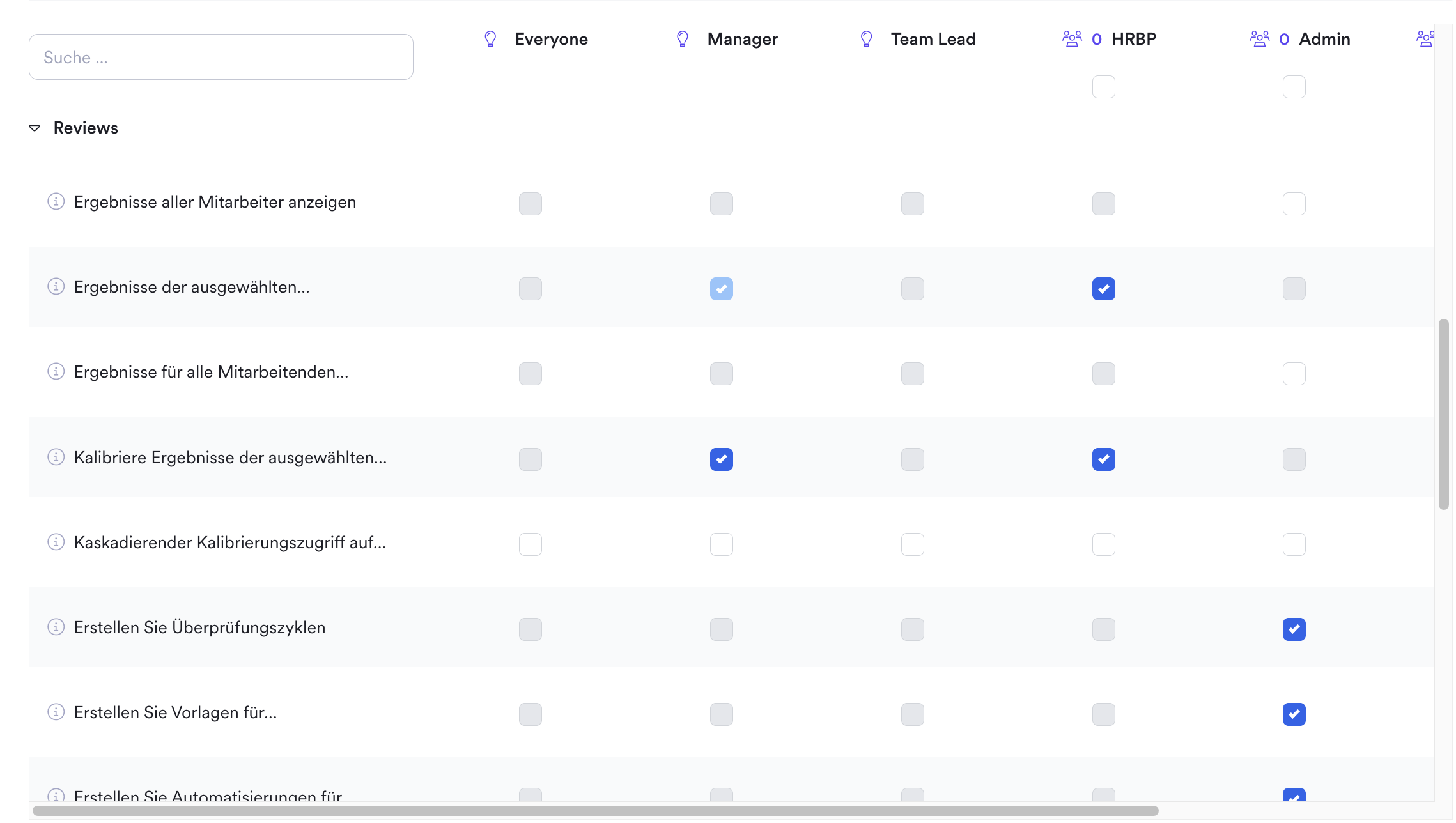The height and width of the screenshot is (823, 1456).
Task: Show info for Ergebnisse aller Mitarbeiter anzeigen
Action: (x=56, y=202)
